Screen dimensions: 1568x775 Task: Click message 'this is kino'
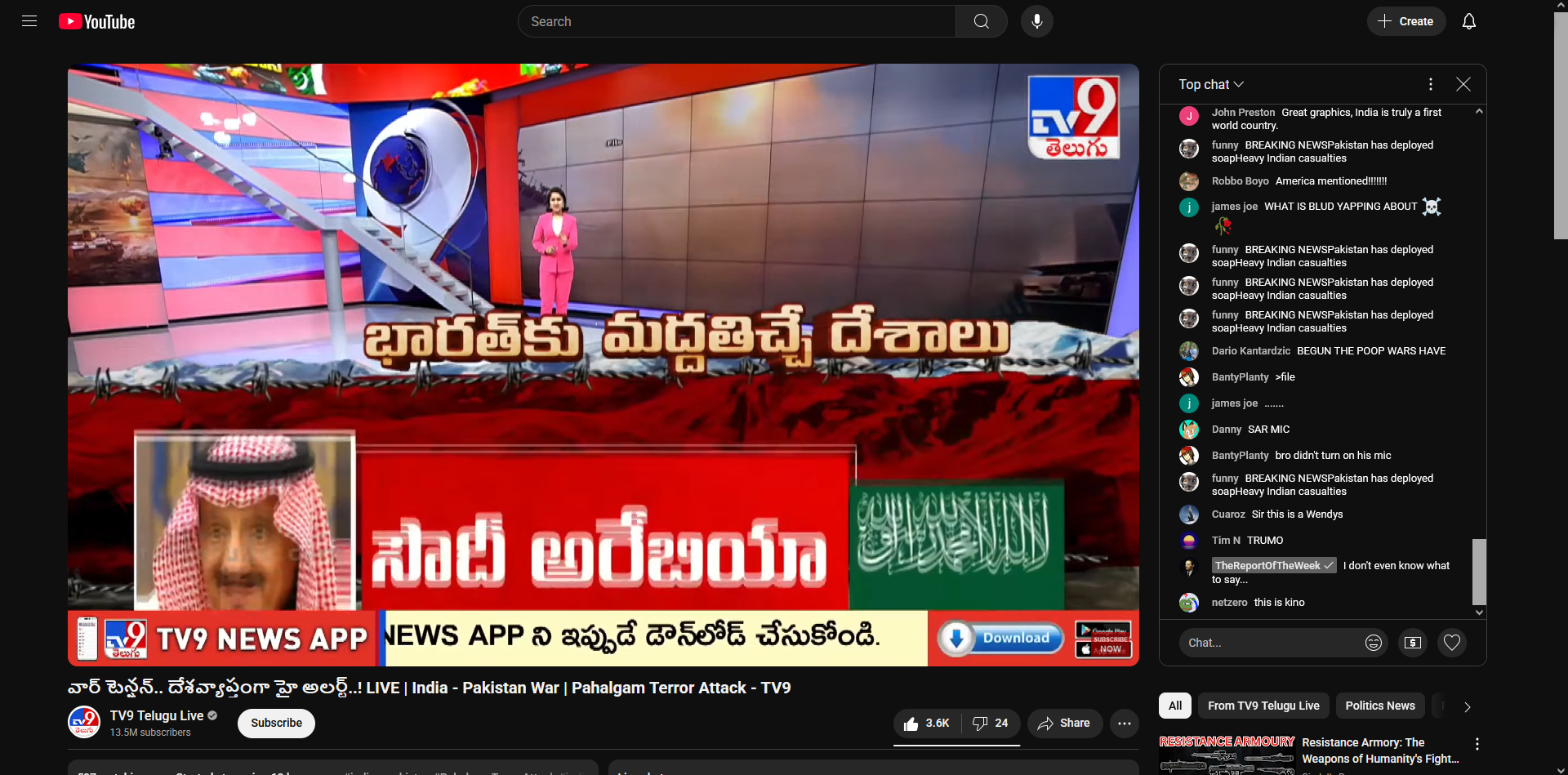coord(1279,603)
